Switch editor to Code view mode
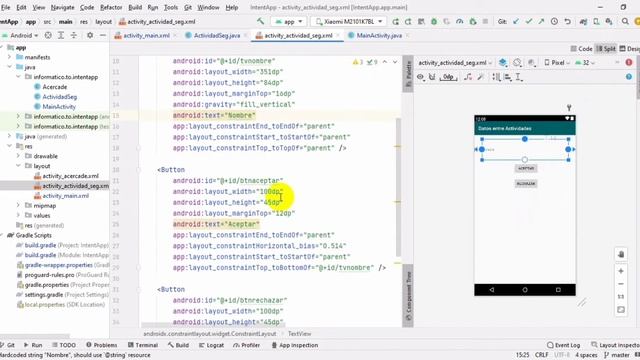Screen dimensions: 640x360 (x=581, y=49)
